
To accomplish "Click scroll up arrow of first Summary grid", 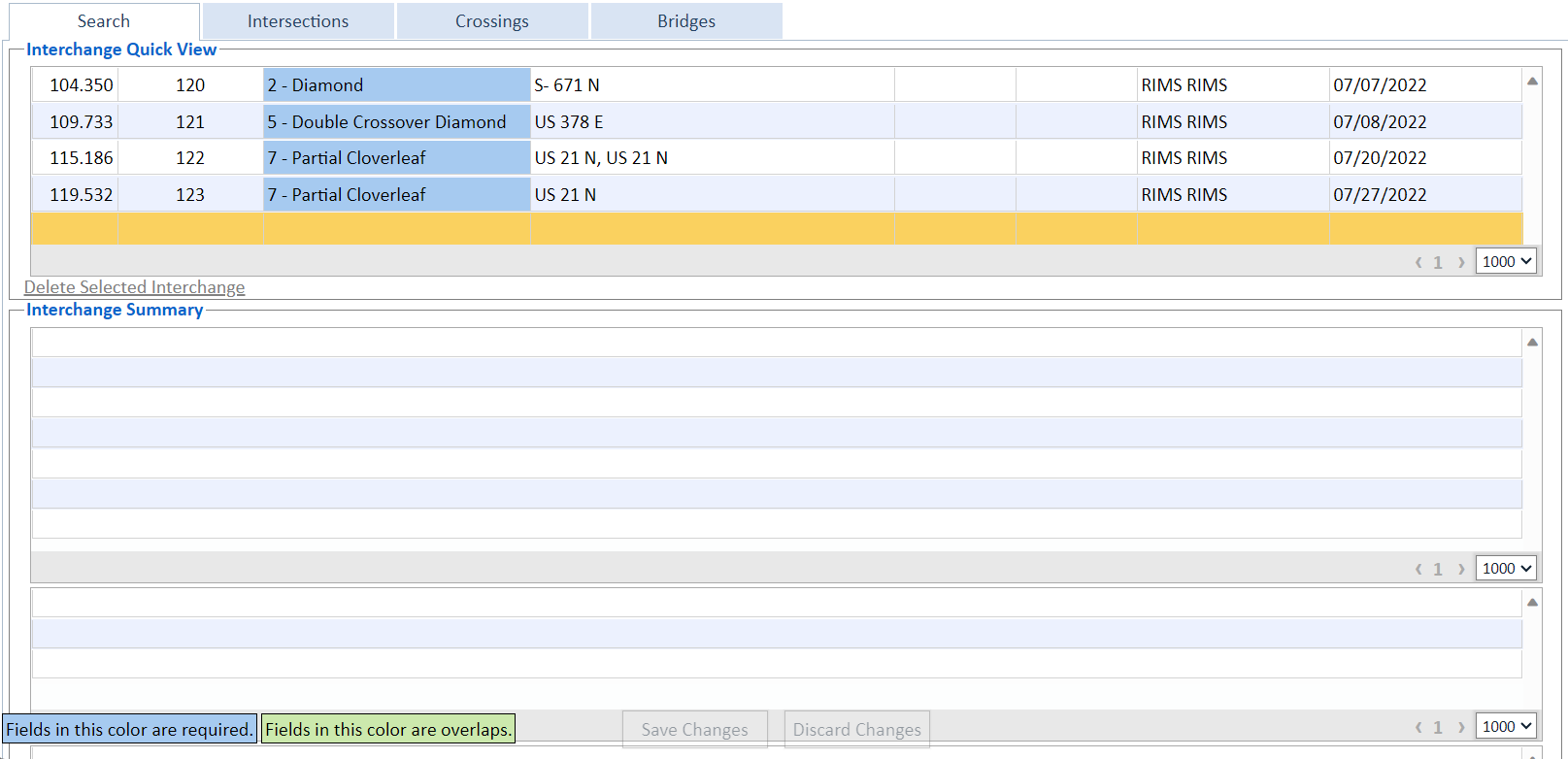I will tap(1532, 342).
